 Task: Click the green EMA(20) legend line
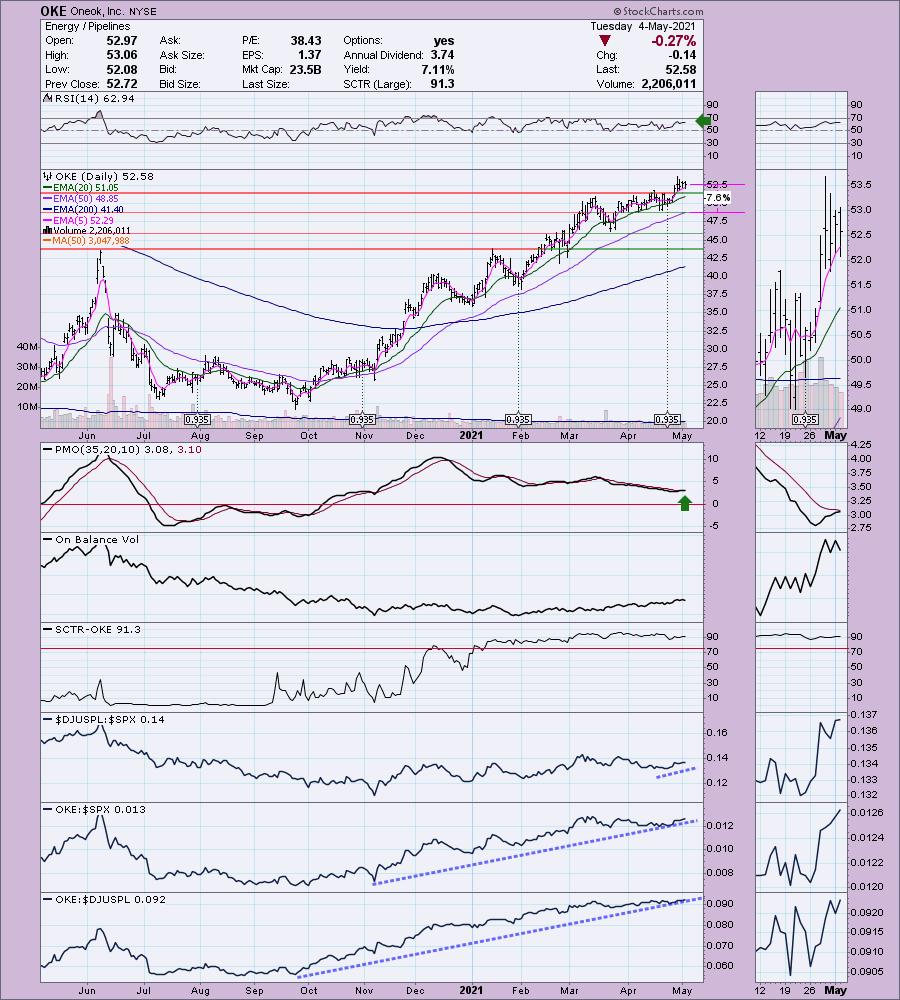coord(47,188)
